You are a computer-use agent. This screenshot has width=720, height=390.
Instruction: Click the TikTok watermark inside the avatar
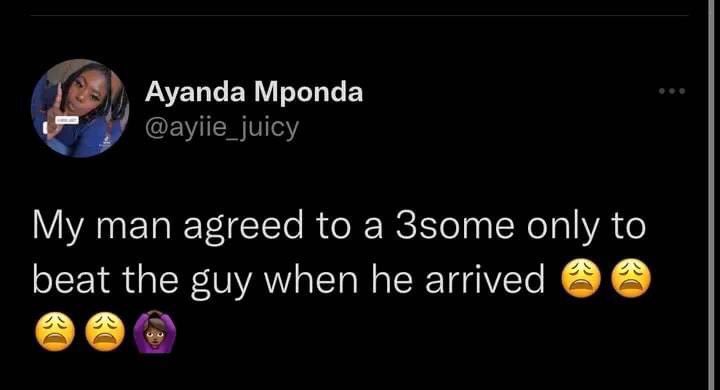107,140
